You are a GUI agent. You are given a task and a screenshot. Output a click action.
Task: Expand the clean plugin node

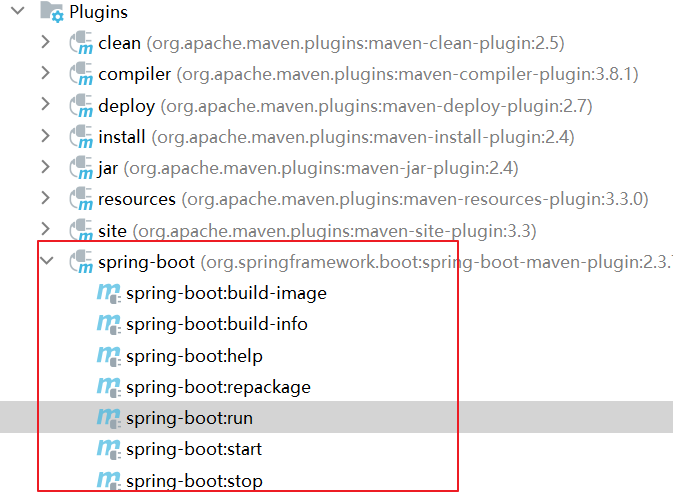[45, 42]
